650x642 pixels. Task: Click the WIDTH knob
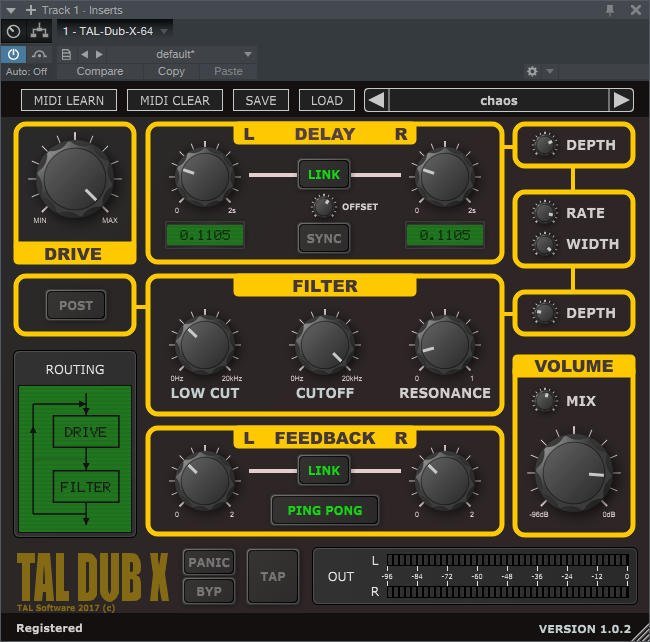(544, 244)
